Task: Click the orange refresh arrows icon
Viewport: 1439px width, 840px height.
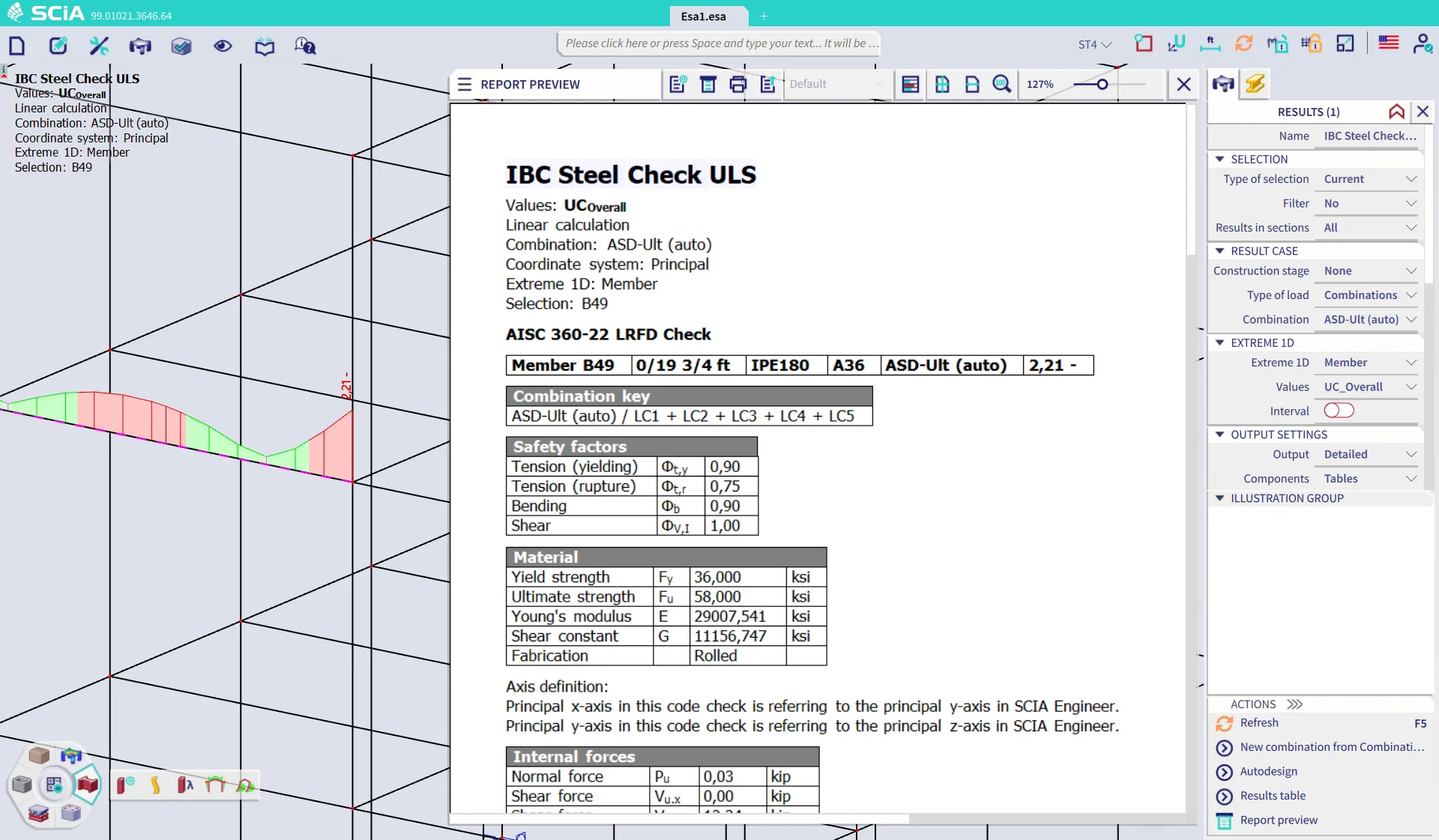Action: point(1244,43)
